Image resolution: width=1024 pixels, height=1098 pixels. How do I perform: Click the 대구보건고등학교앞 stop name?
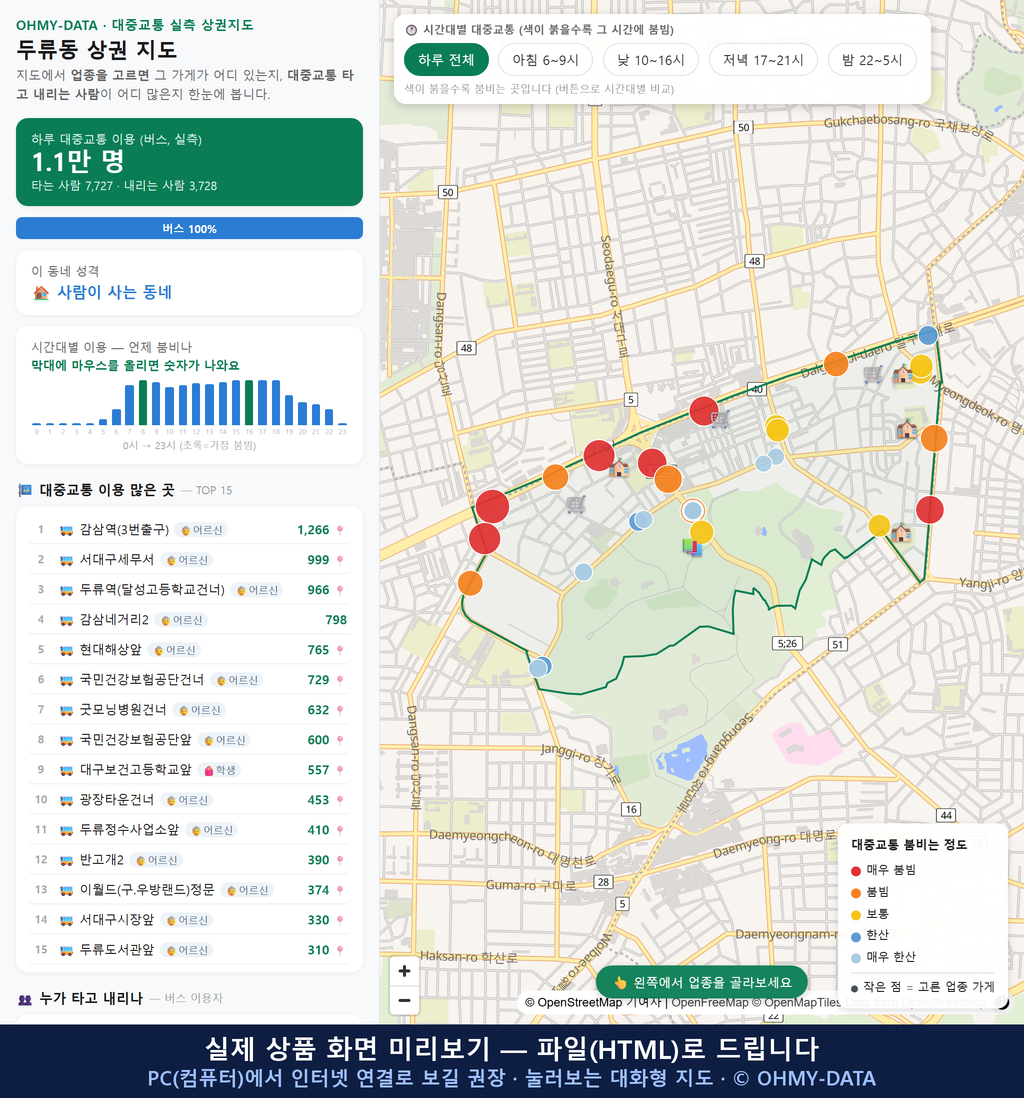(x=135, y=770)
